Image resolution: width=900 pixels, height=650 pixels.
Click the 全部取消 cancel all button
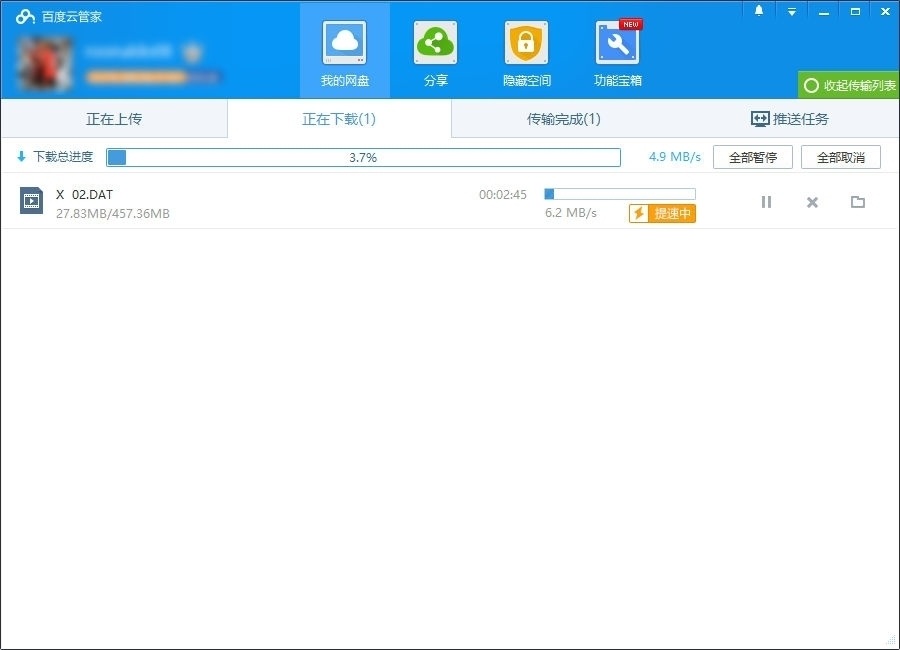(841, 156)
